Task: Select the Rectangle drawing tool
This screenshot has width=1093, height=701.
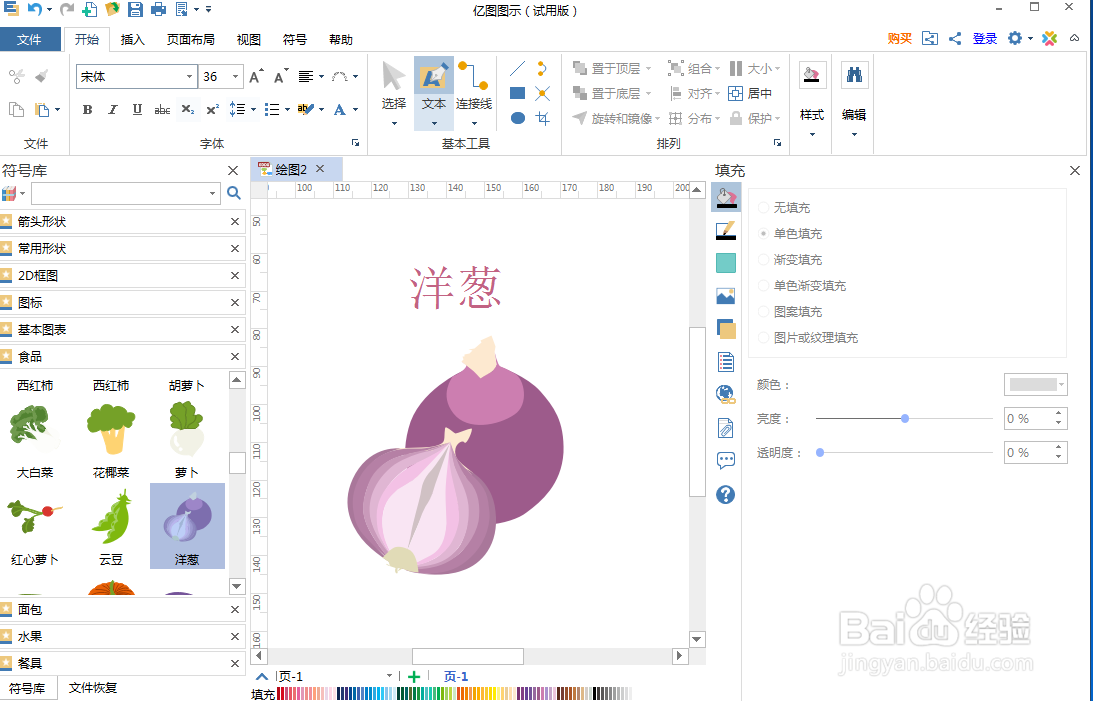Action: click(517, 93)
